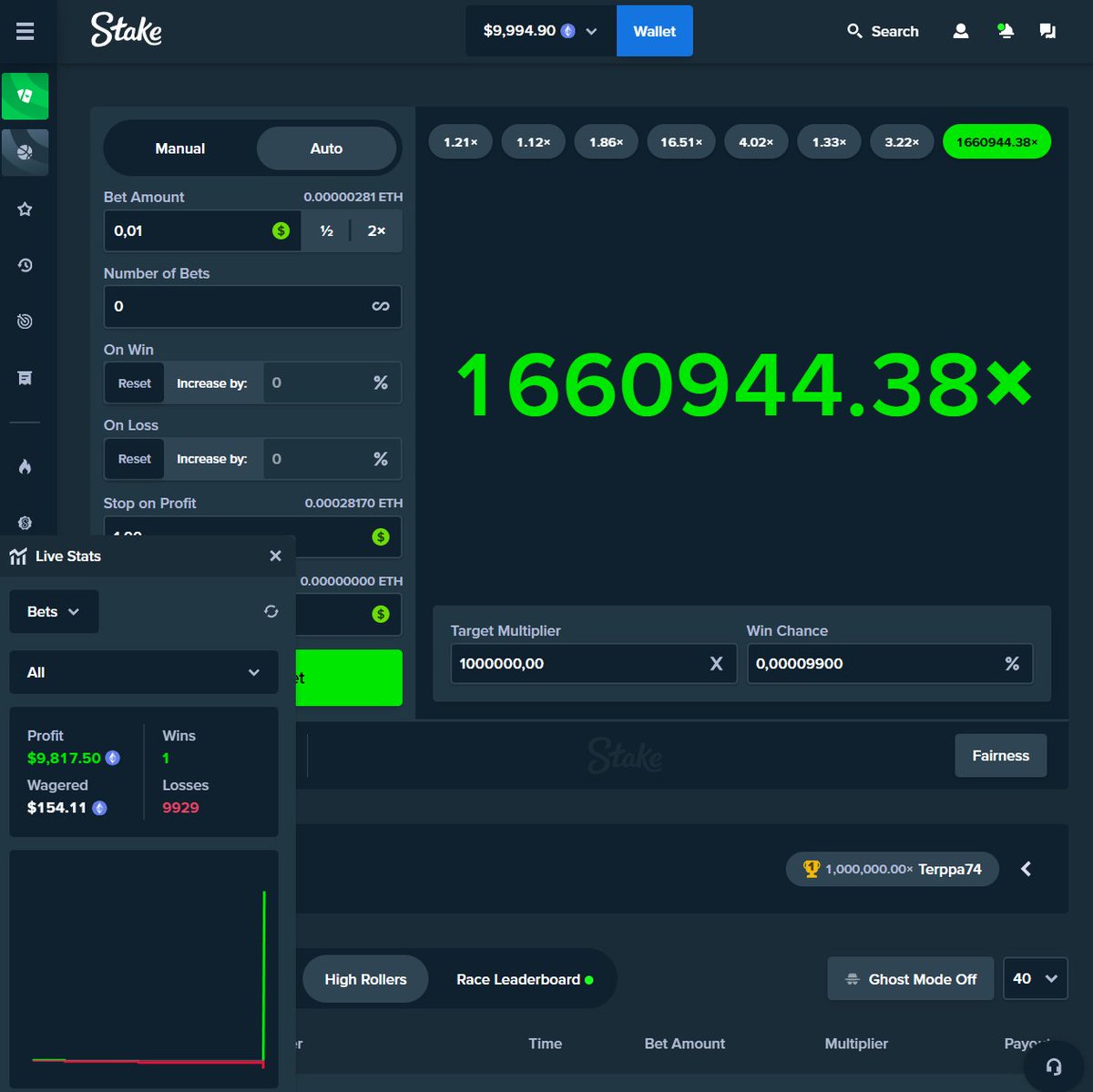Collapse the leaderboard with the chevron arrow
Screen dimensions: 1093x1092
[1026, 869]
